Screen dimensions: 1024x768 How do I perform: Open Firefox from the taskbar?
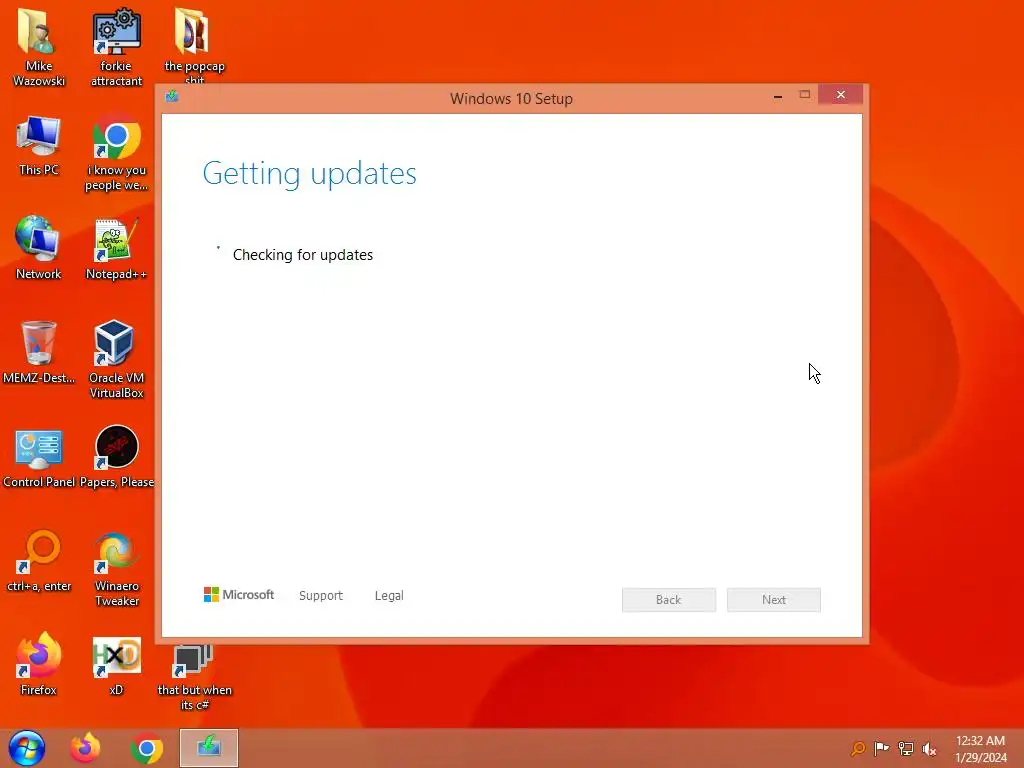pos(86,748)
